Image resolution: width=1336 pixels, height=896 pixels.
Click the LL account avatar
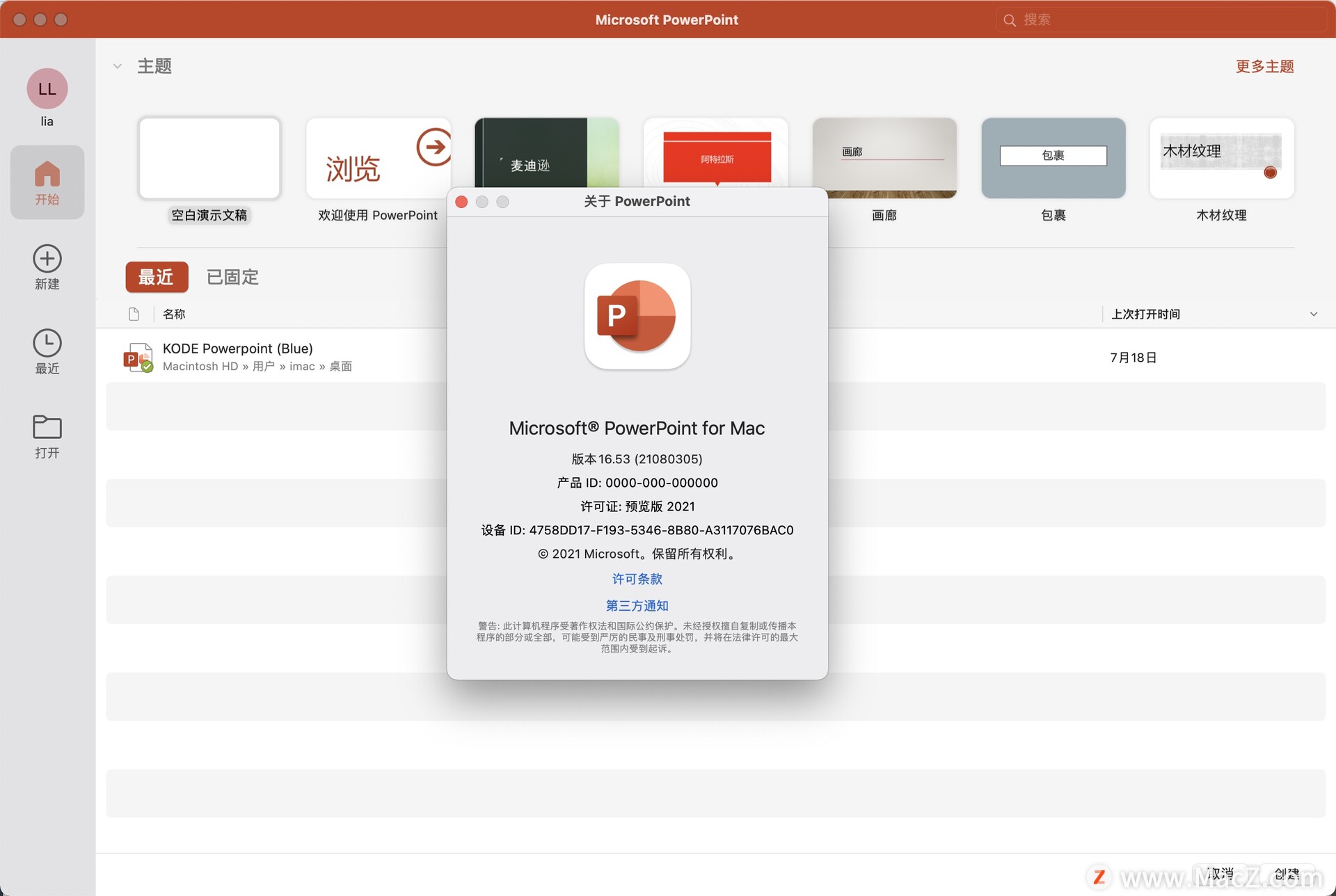click(47, 88)
